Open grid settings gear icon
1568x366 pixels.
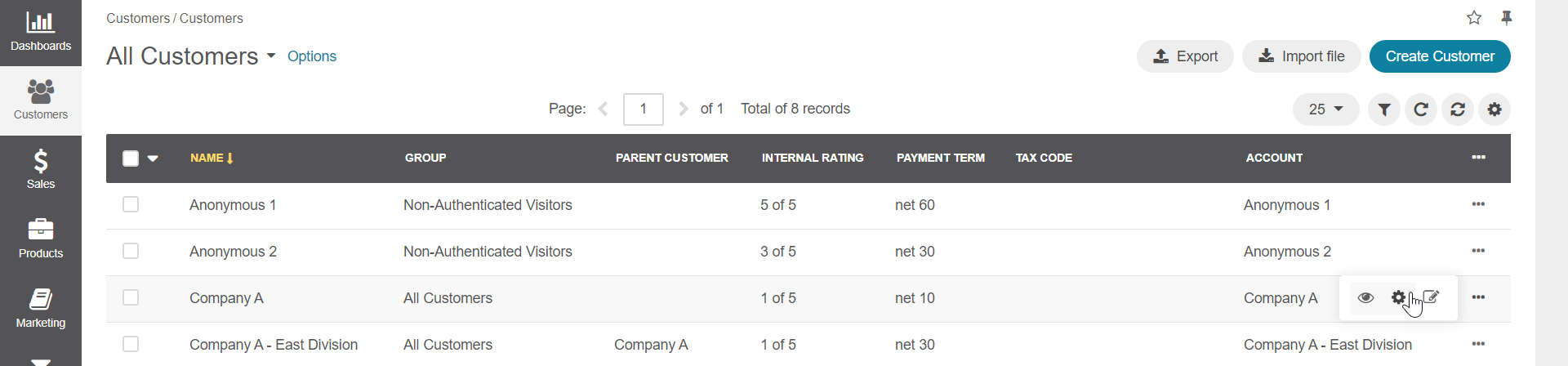point(1494,109)
